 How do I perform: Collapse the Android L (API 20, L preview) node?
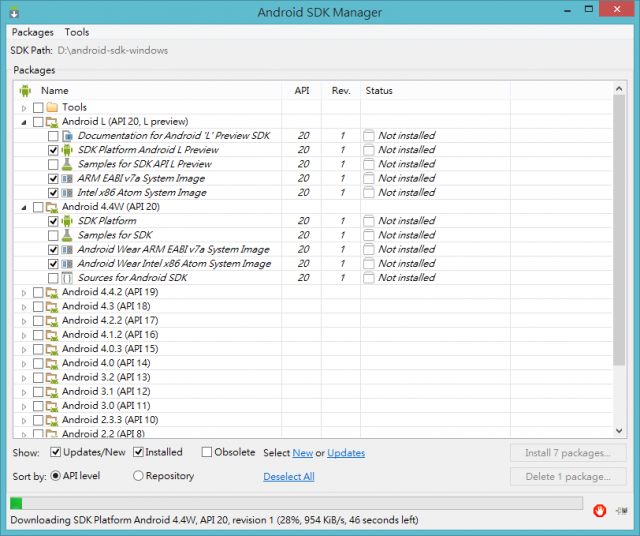click(x=24, y=122)
